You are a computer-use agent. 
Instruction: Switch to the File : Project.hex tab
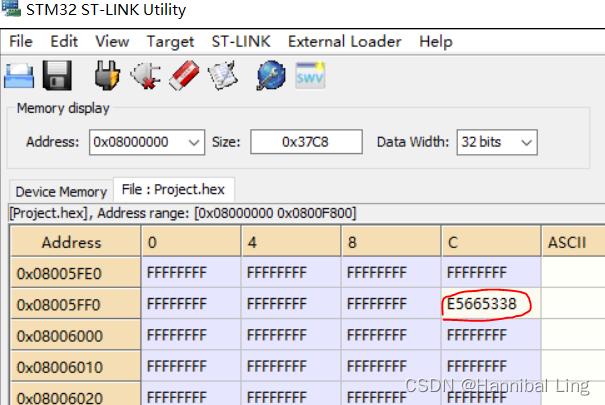pos(173,189)
